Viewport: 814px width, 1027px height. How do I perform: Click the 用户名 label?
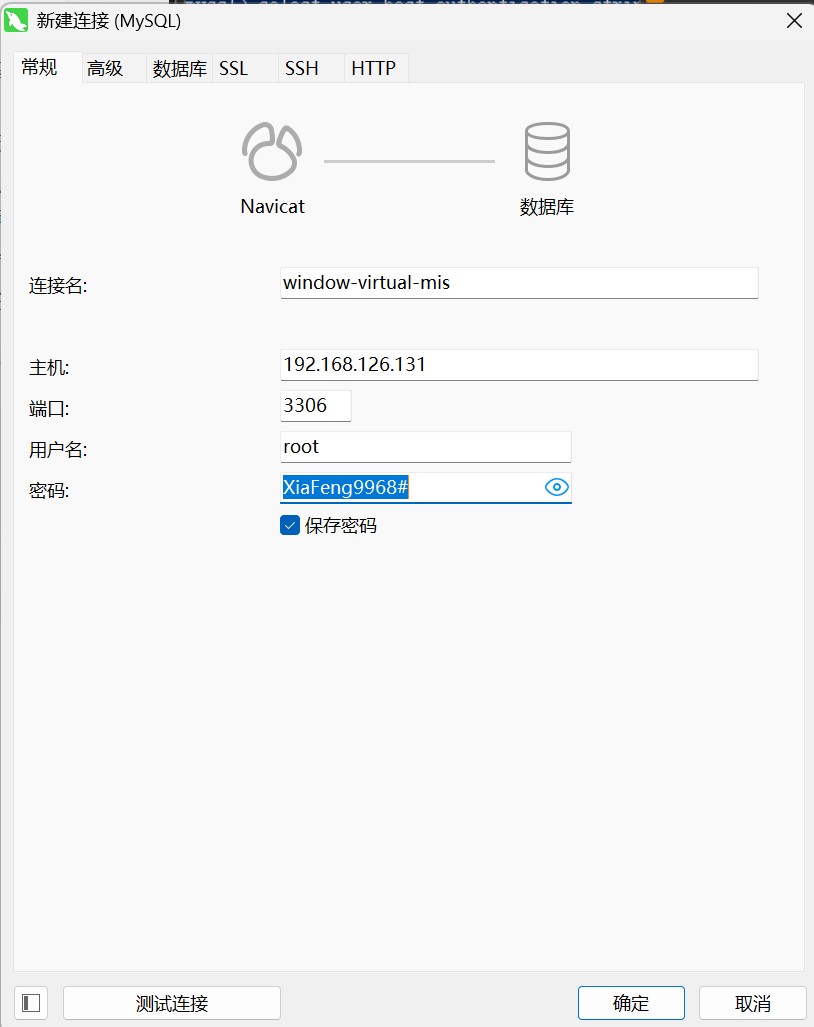pos(58,449)
